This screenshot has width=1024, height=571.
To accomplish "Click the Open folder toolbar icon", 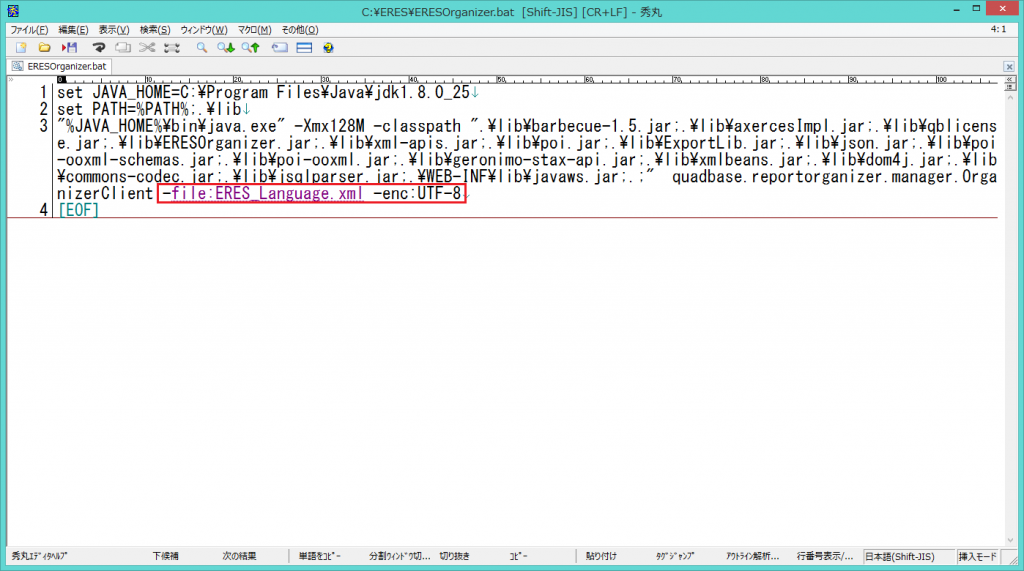I will click(x=44, y=47).
